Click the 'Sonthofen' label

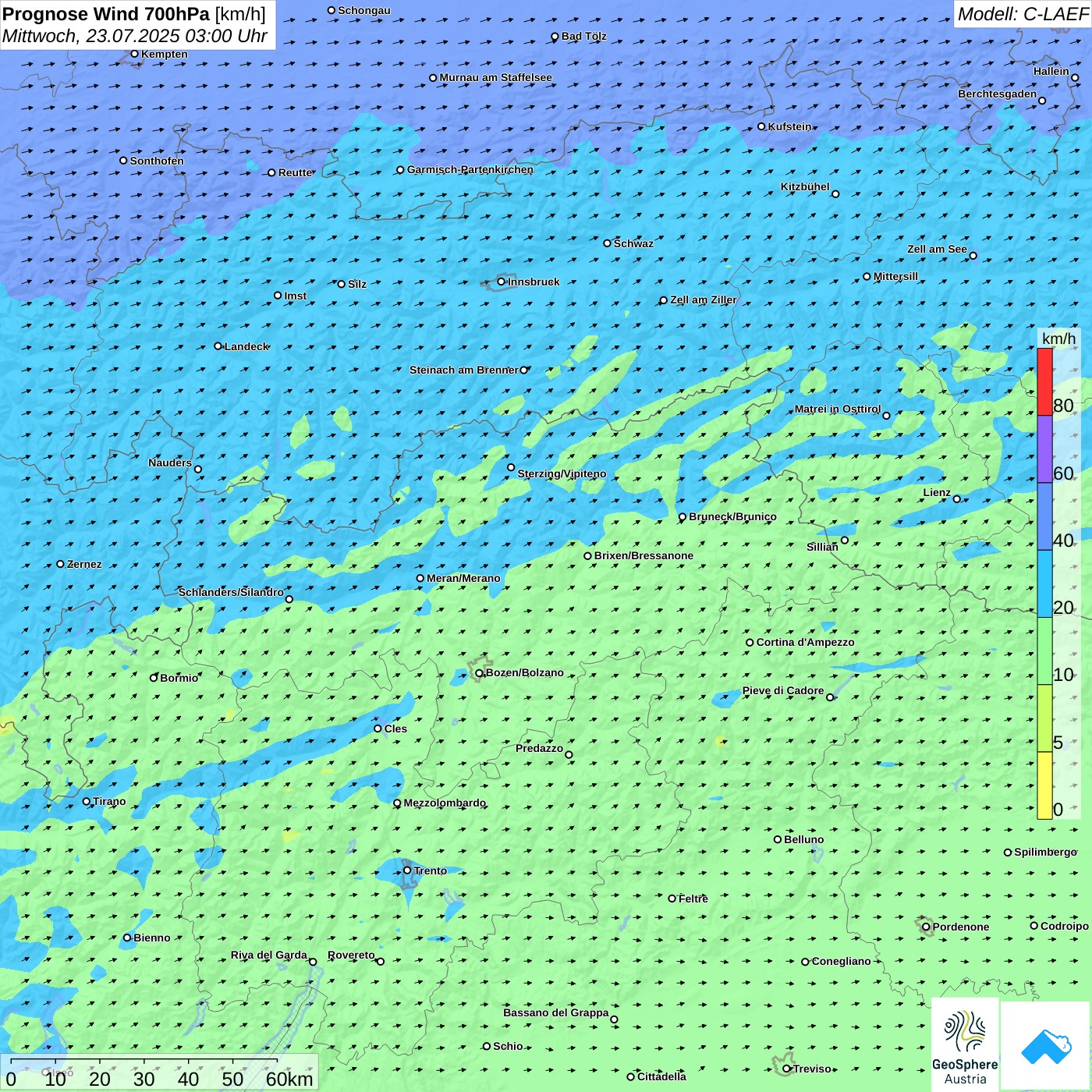coord(157,161)
